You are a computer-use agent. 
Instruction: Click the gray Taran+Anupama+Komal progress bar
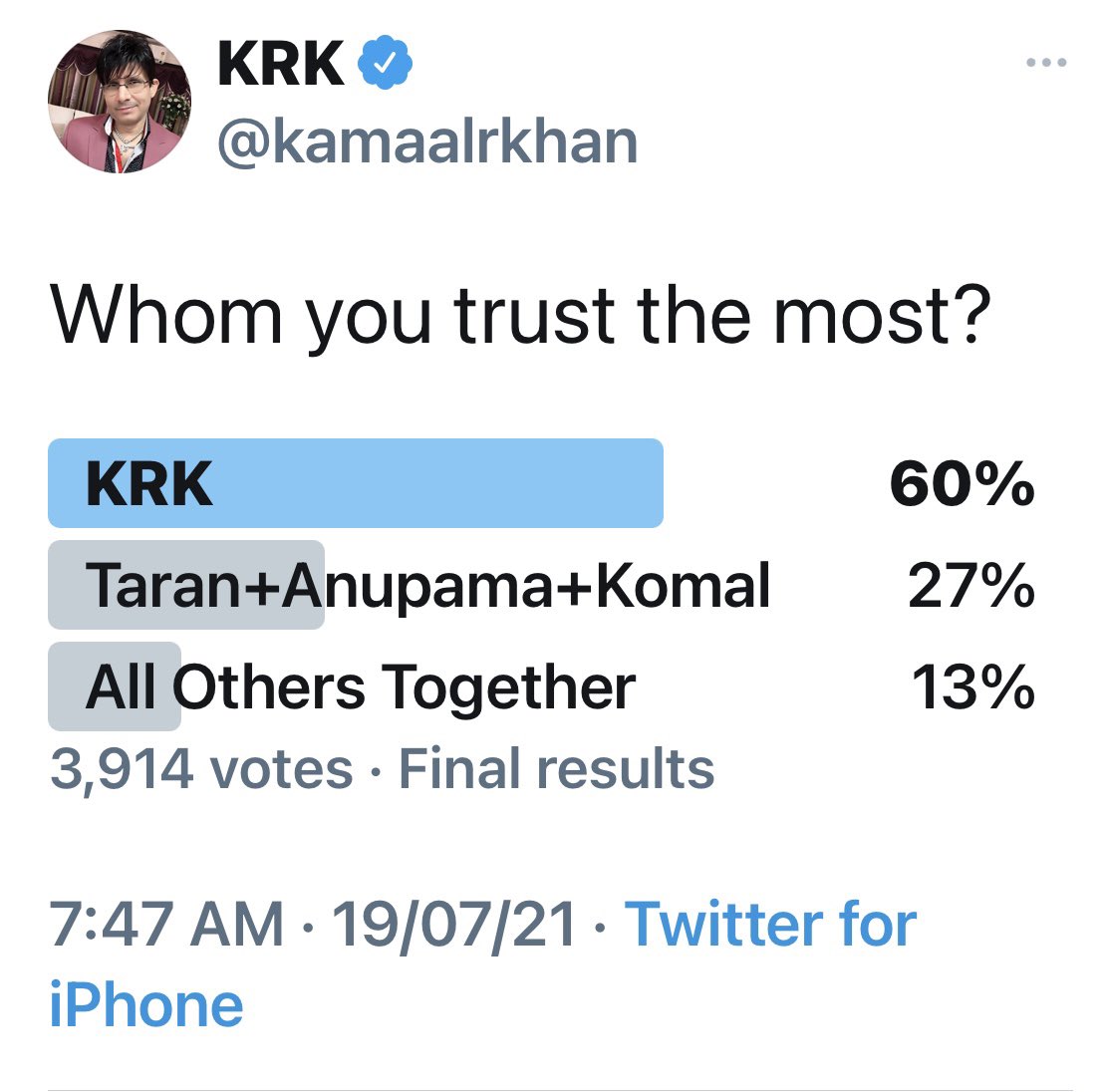tap(184, 586)
